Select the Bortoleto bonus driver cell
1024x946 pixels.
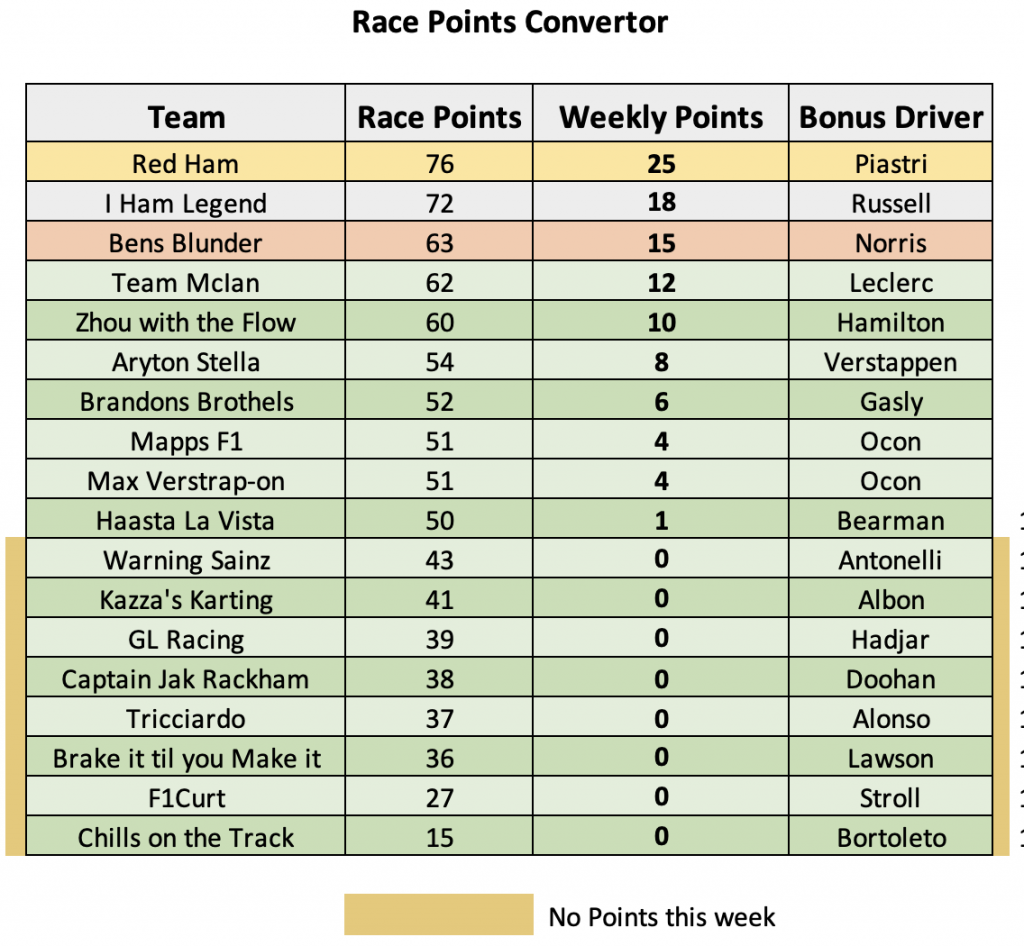[890, 836]
